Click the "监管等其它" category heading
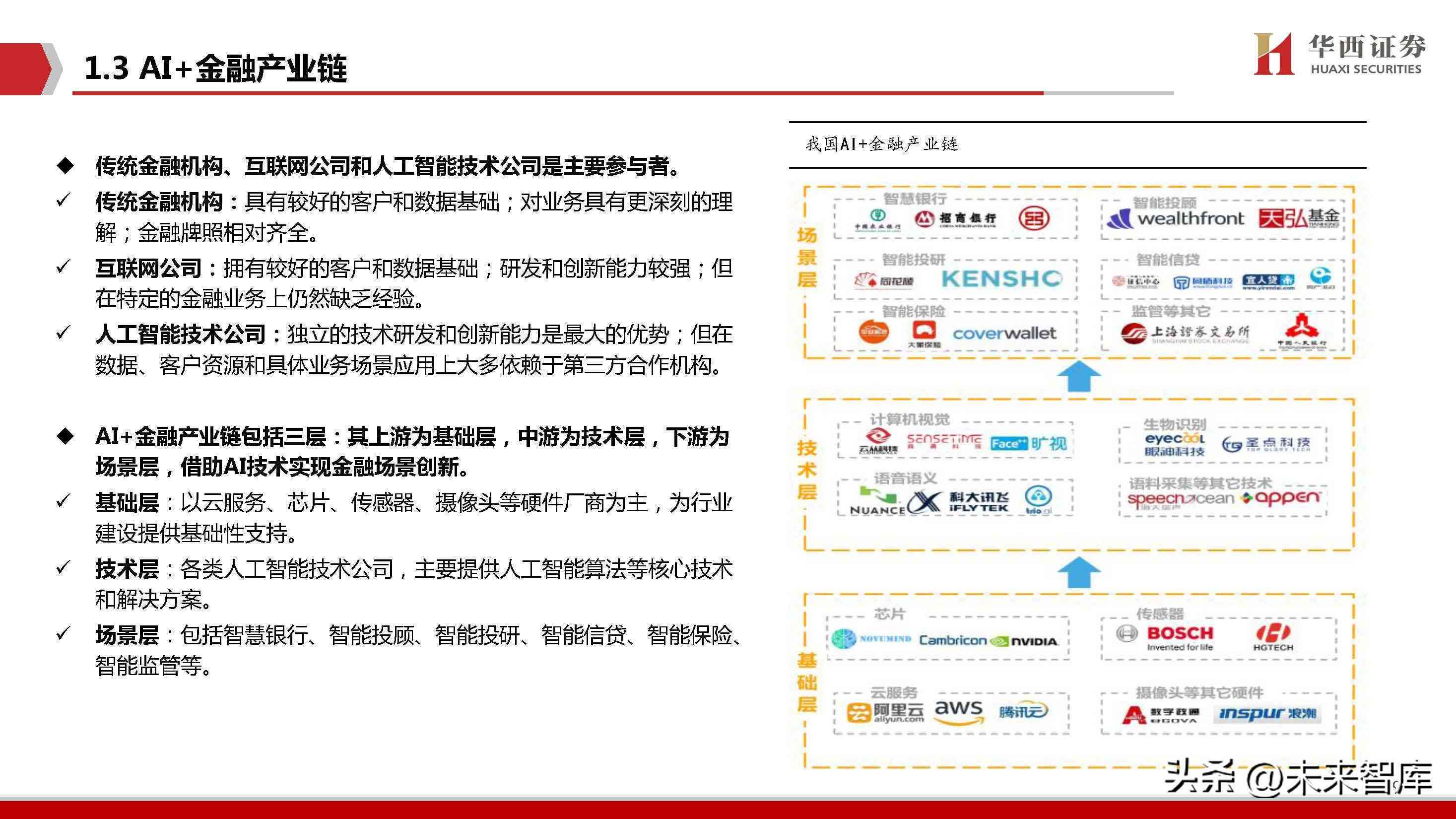 click(1171, 311)
